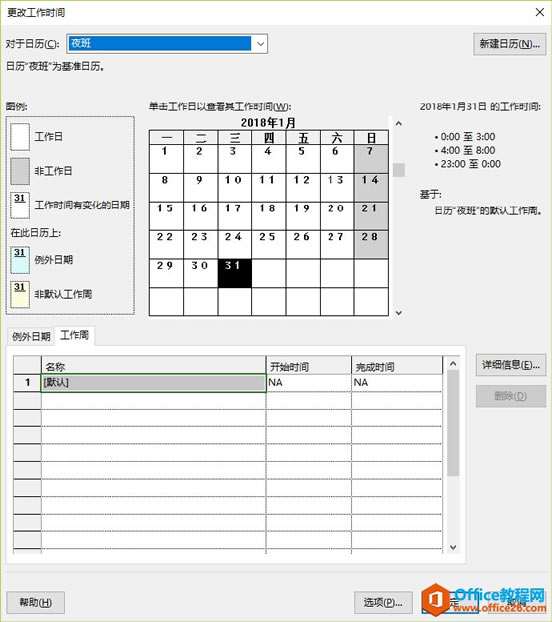552x622 pixels.
Task: Select the [默认] work week row
Action: coord(153,383)
